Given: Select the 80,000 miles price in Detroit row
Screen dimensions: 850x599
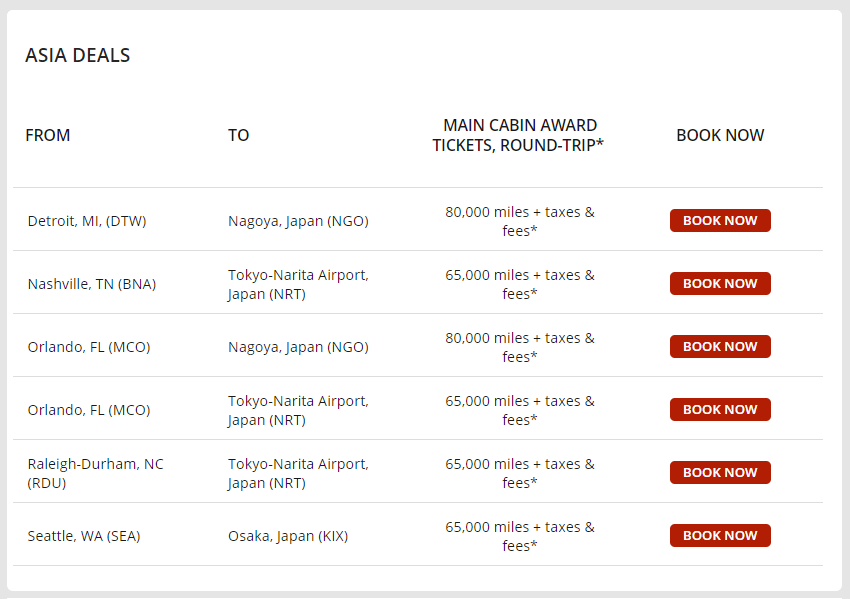Looking at the screenshot, I should coord(519,221).
